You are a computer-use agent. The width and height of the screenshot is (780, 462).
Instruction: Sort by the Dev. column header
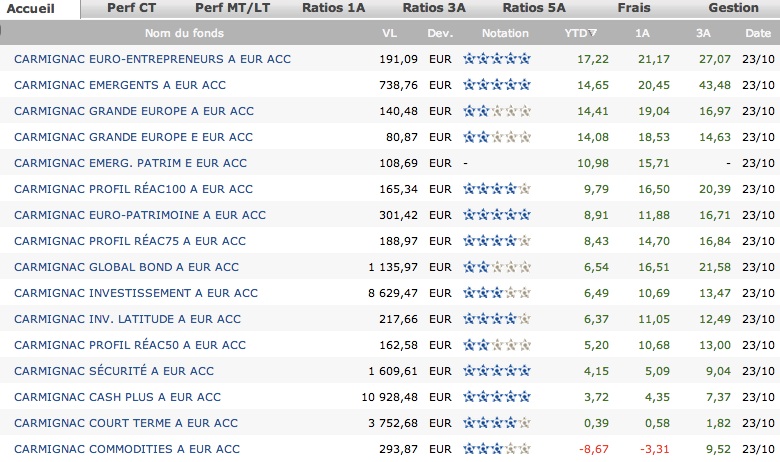point(440,33)
